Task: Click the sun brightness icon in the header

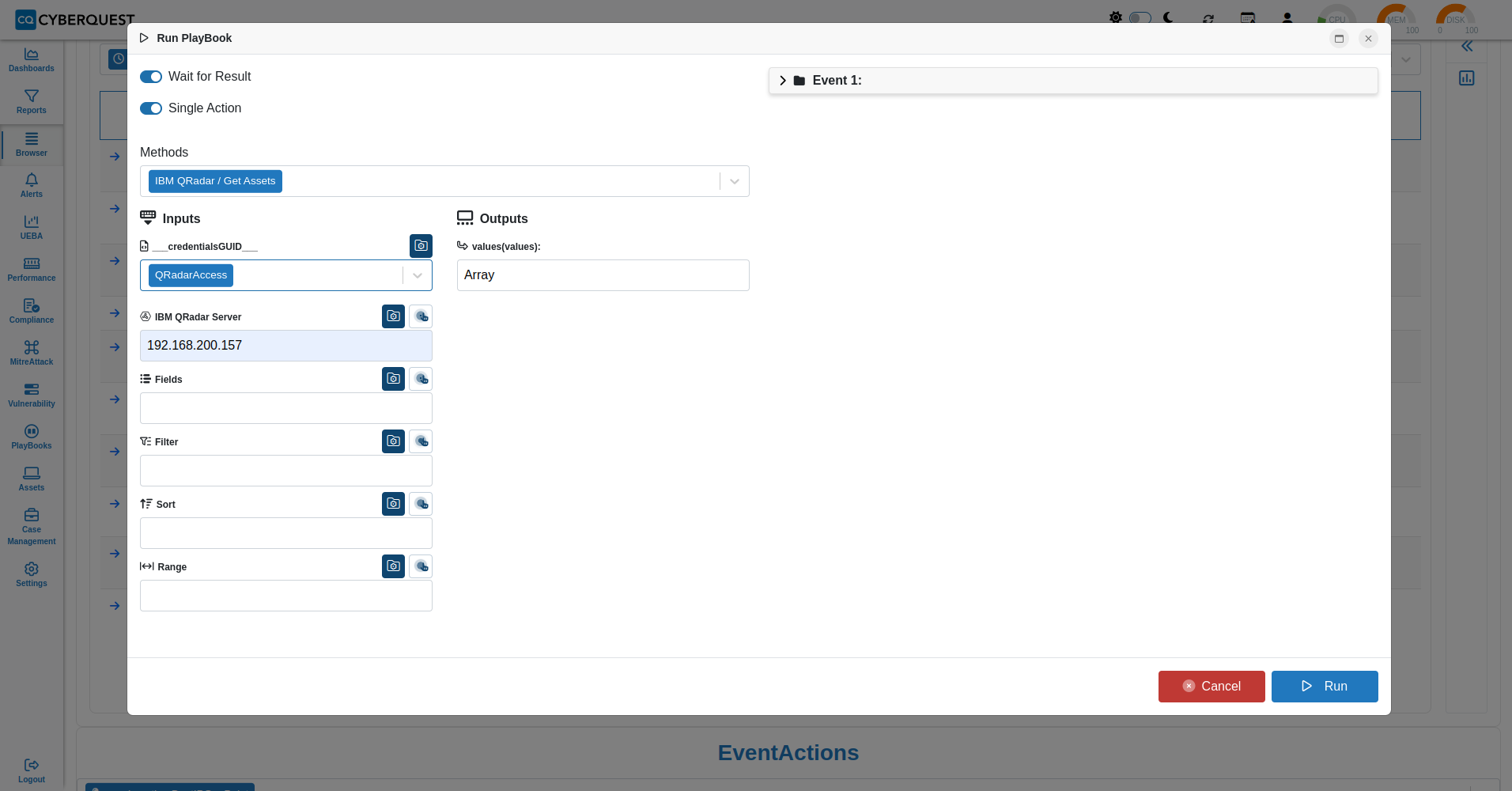Action: [x=1115, y=17]
